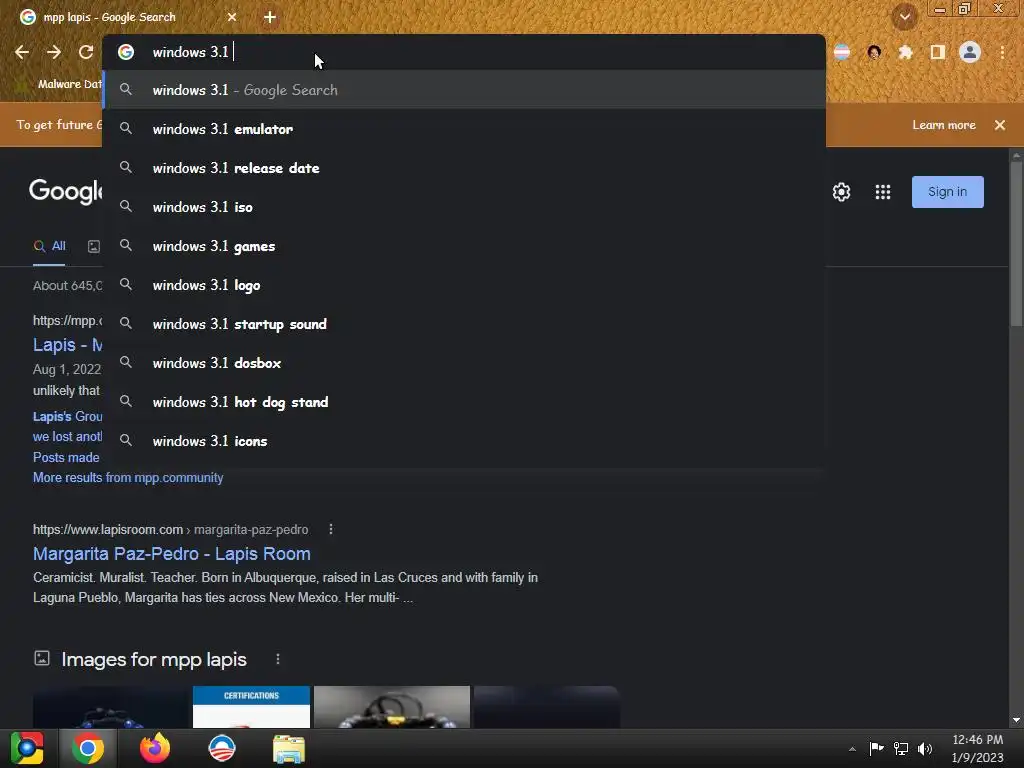The image size is (1024, 768).
Task: Dismiss the orange notification bar with X
Action: [1000, 125]
